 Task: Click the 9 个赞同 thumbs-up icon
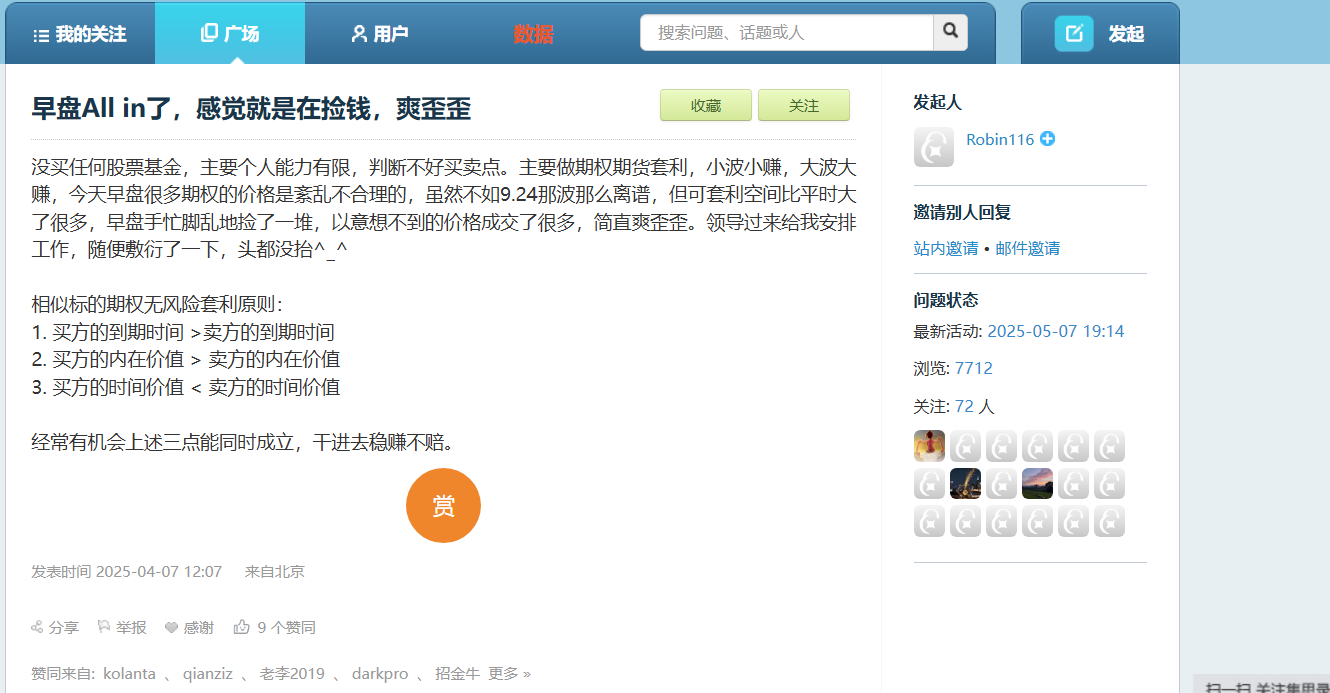click(241, 627)
